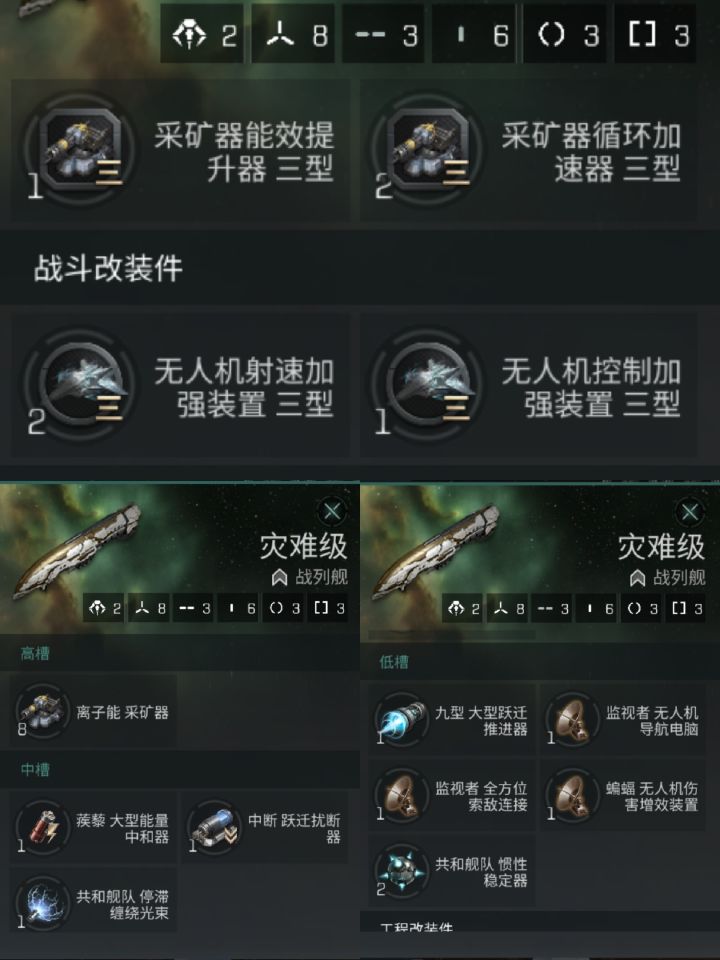The width and height of the screenshot is (720, 960).
Task: Click the left 灾难级 battleship thumbnail
Action: tap(77, 549)
